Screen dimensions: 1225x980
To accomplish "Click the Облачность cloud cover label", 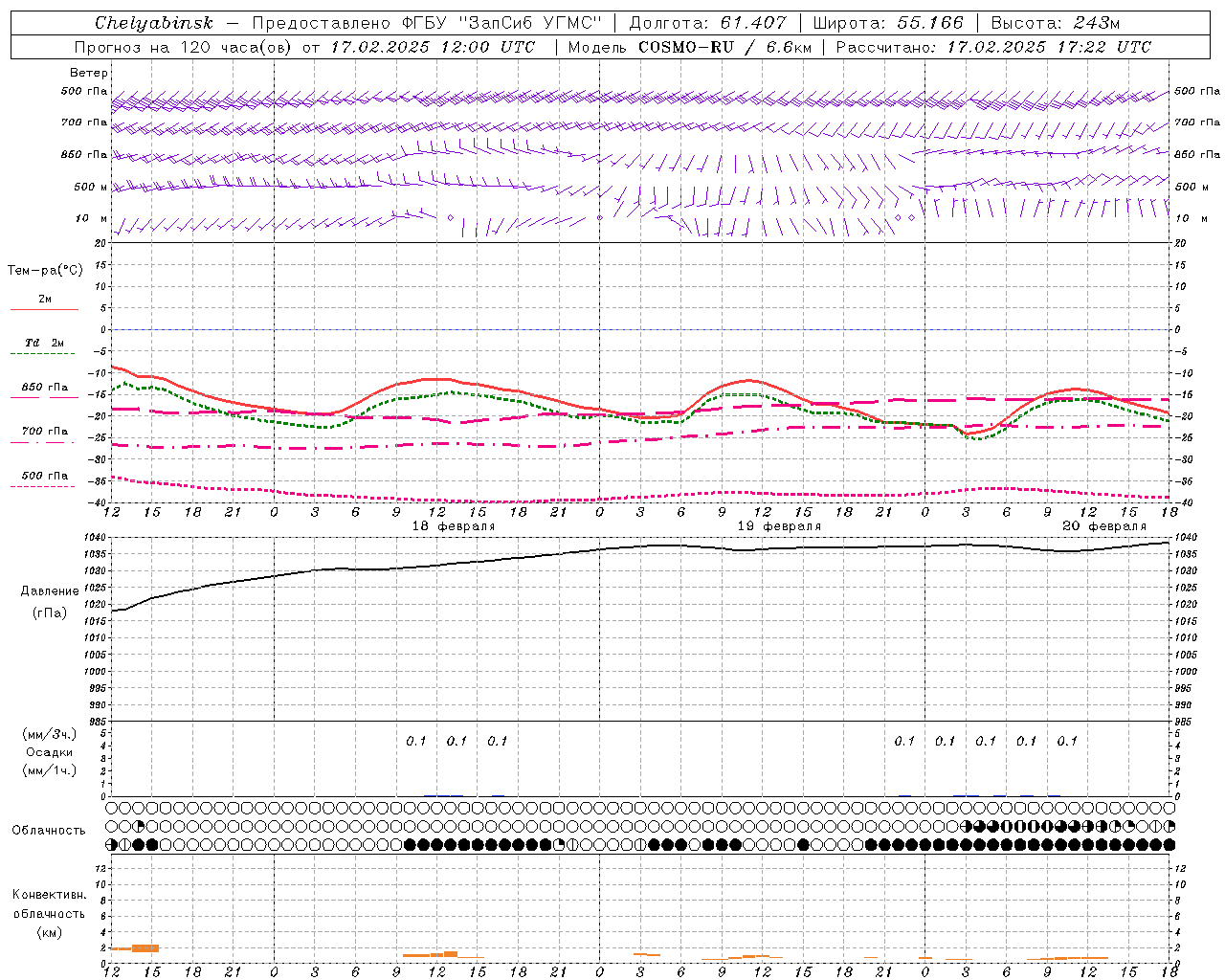I will 49,831.
